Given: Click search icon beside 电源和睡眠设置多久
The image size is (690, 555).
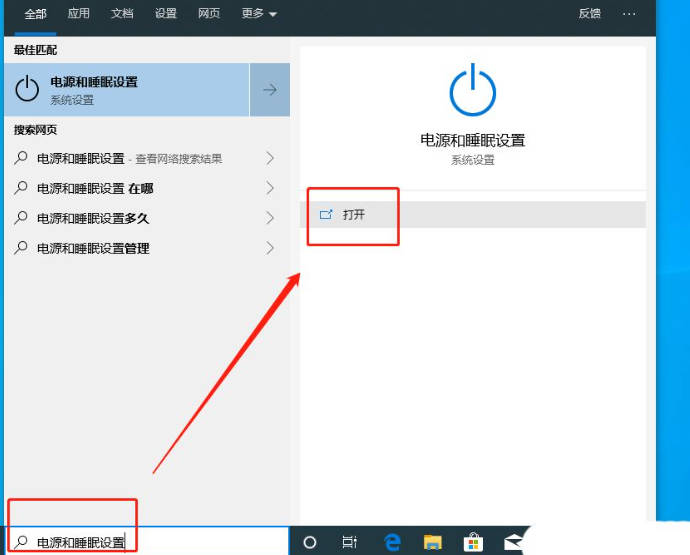Looking at the screenshot, I should [x=21, y=218].
